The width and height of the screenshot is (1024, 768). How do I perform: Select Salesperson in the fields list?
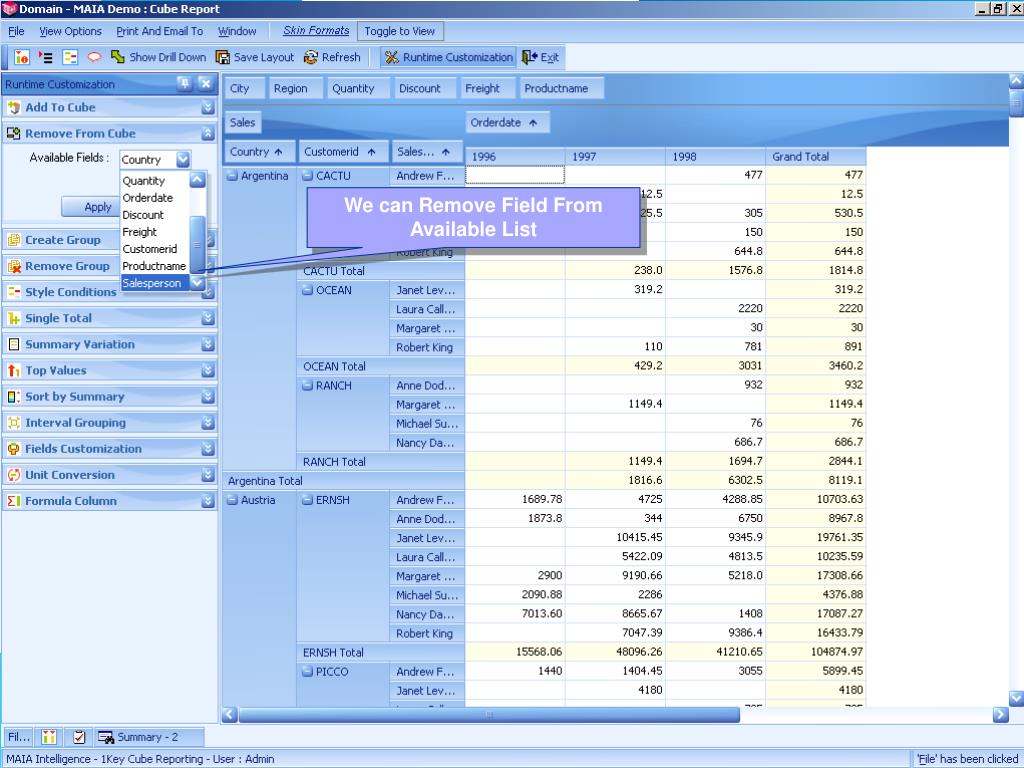(155, 283)
